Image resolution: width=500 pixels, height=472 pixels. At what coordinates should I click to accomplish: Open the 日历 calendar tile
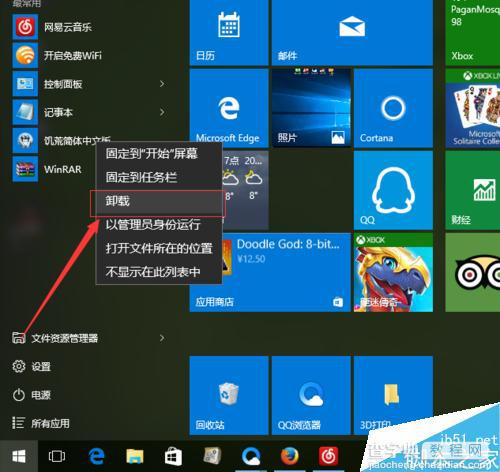click(x=229, y=32)
